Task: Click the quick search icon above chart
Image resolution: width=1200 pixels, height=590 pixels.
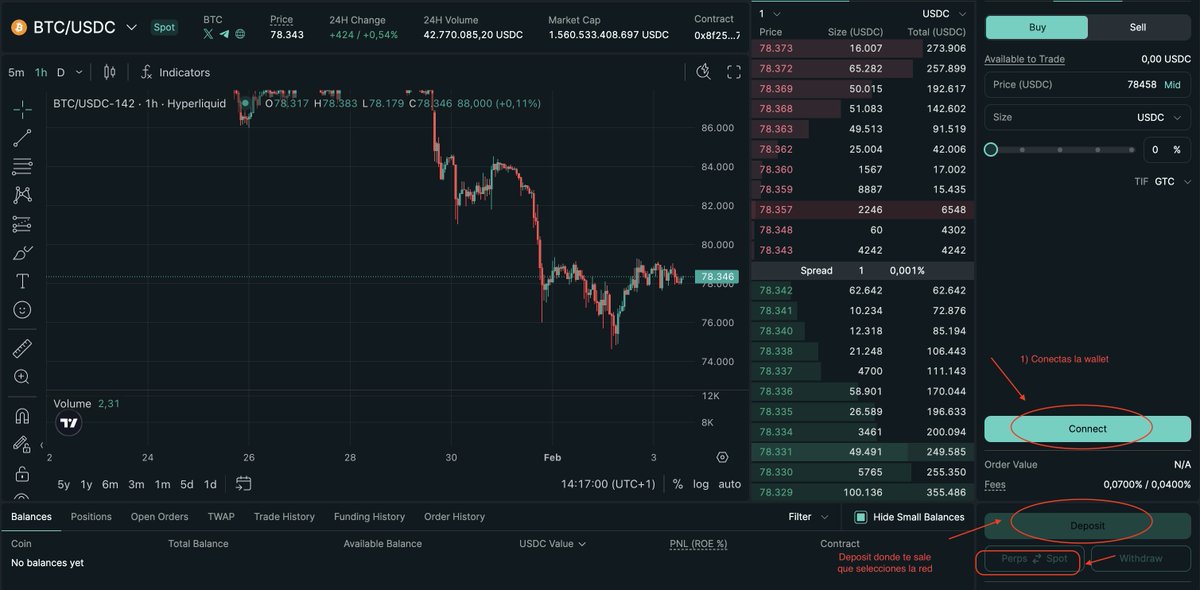Action: click(x=704, y=71)
